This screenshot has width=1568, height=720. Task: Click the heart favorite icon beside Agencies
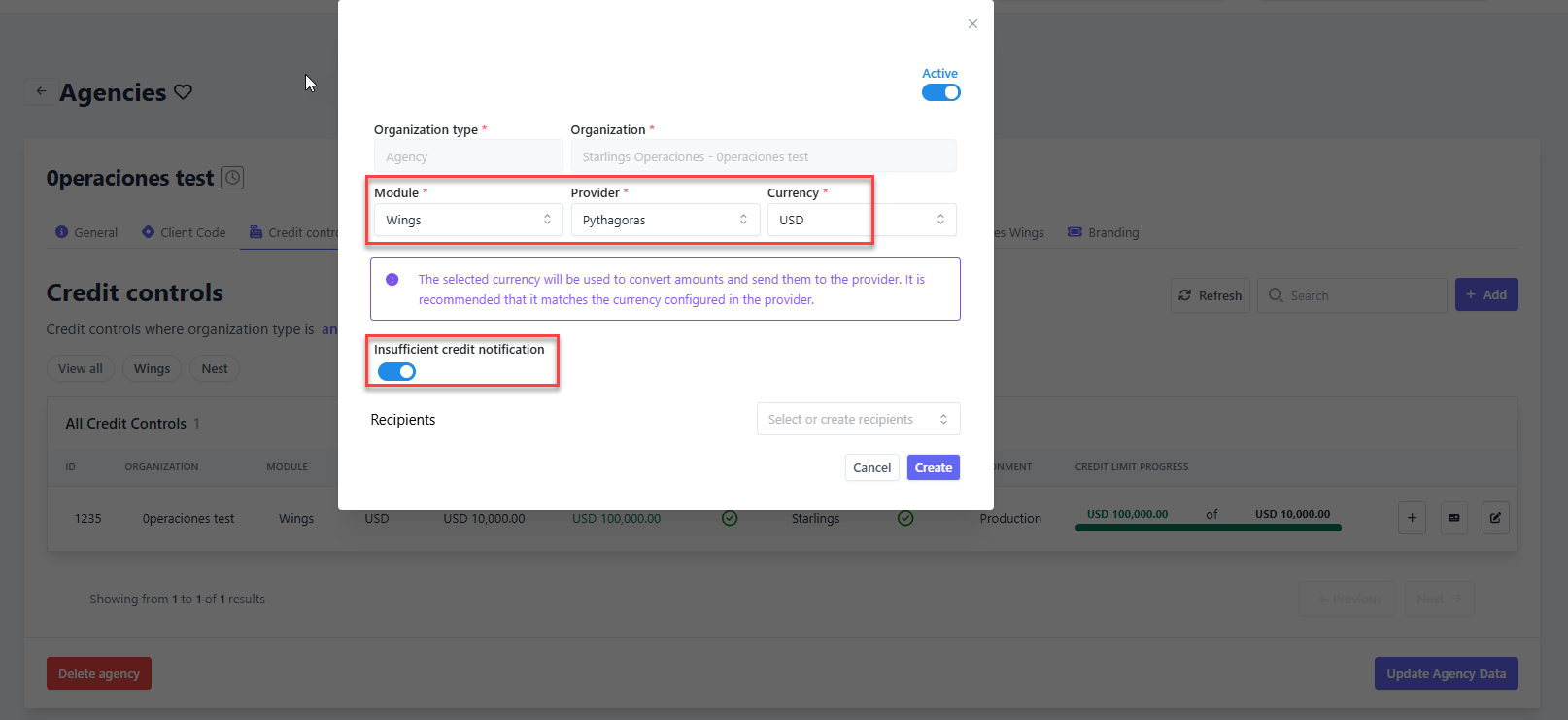click(183, 92)
